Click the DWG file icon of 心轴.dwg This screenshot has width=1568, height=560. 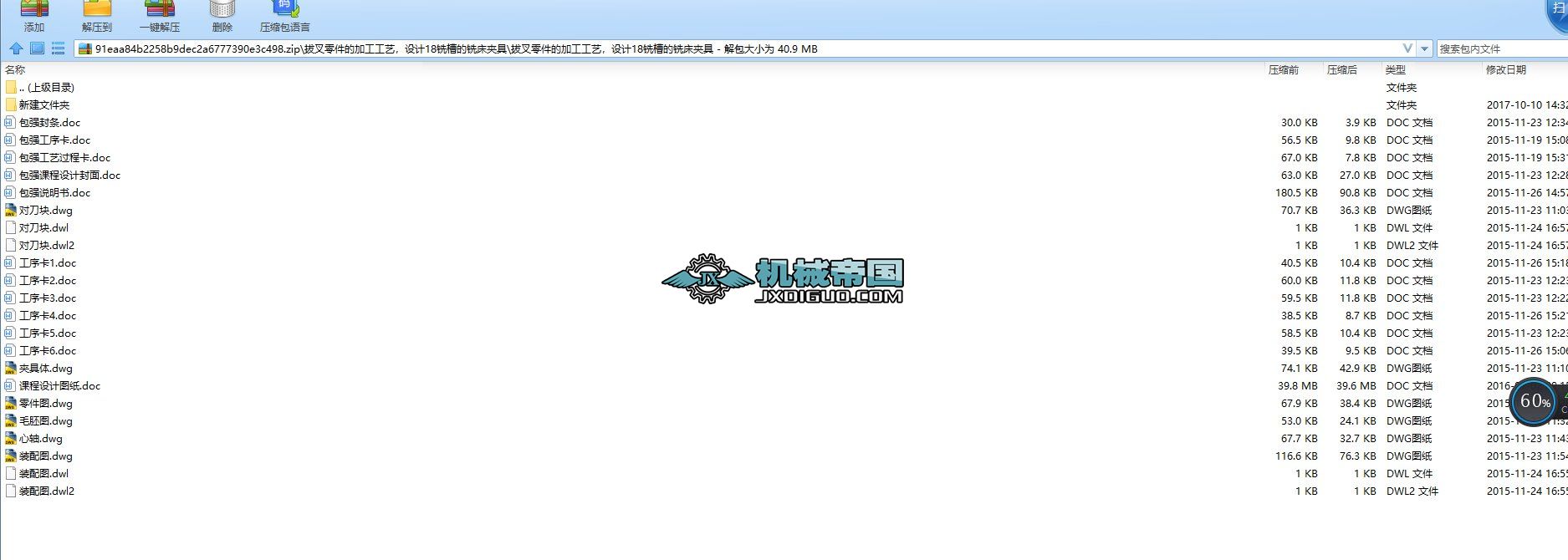click(11, 438)
